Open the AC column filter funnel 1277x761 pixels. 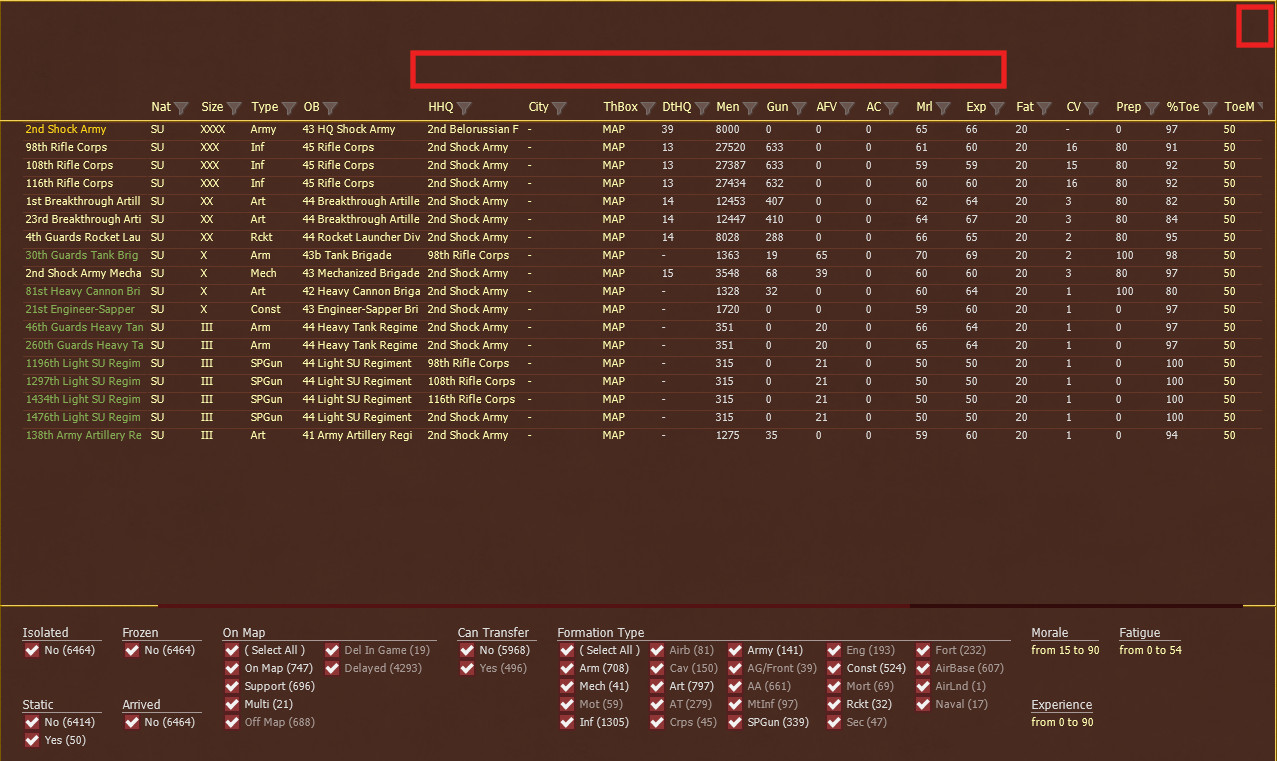(x=892, y=108)
